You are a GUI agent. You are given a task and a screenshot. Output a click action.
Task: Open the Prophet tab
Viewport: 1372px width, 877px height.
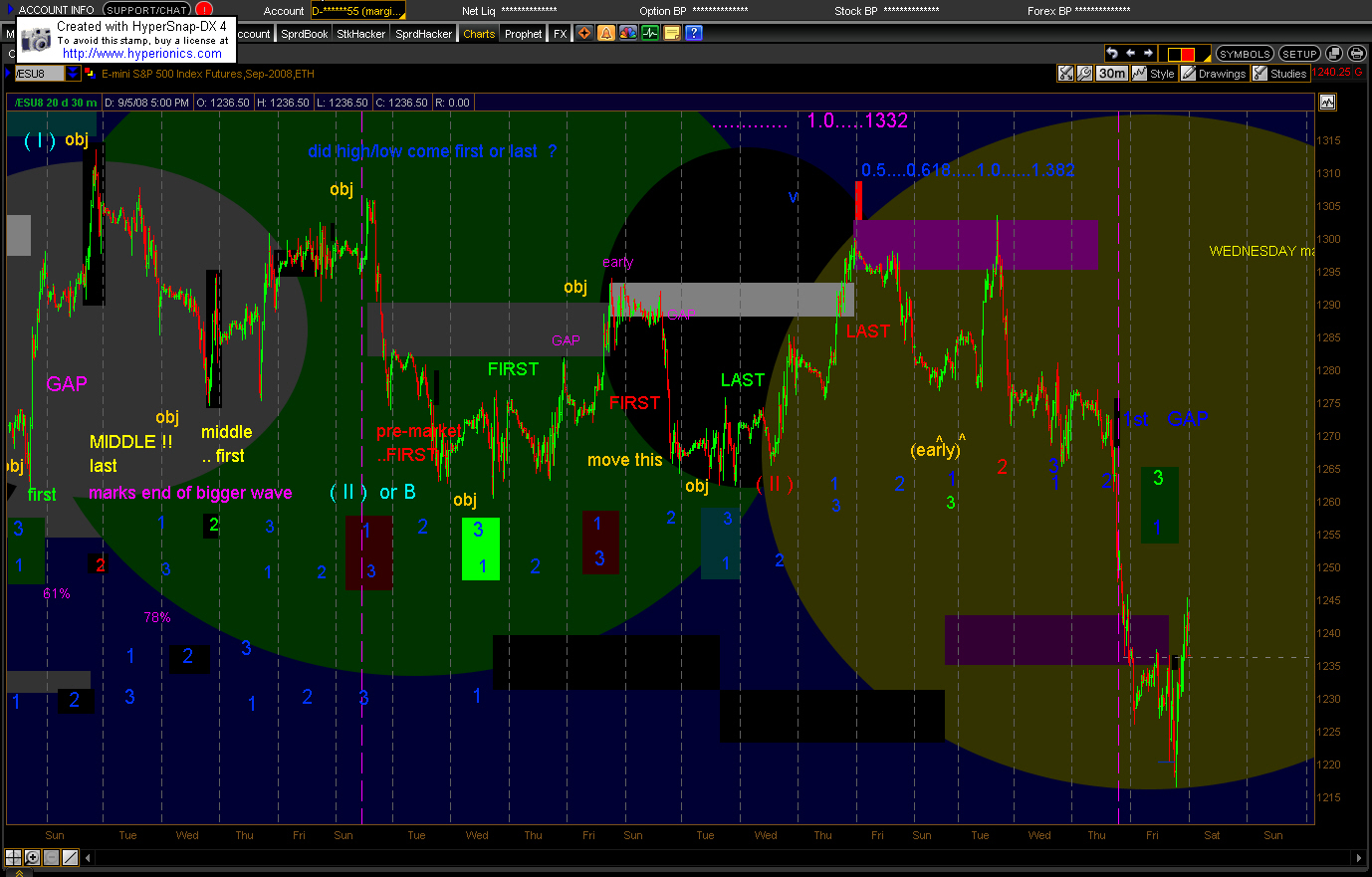click(524, 34)
